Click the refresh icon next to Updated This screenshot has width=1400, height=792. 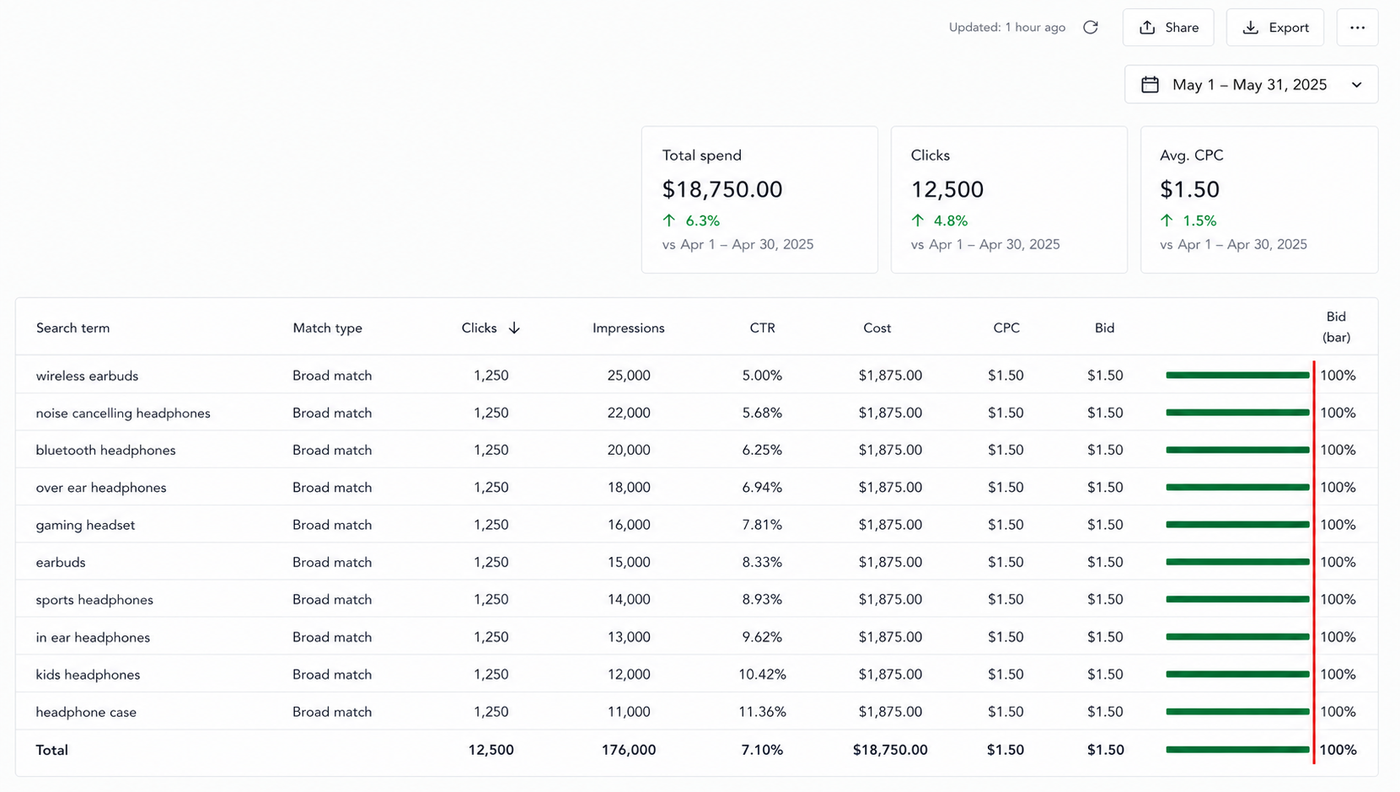(1090, 28)
